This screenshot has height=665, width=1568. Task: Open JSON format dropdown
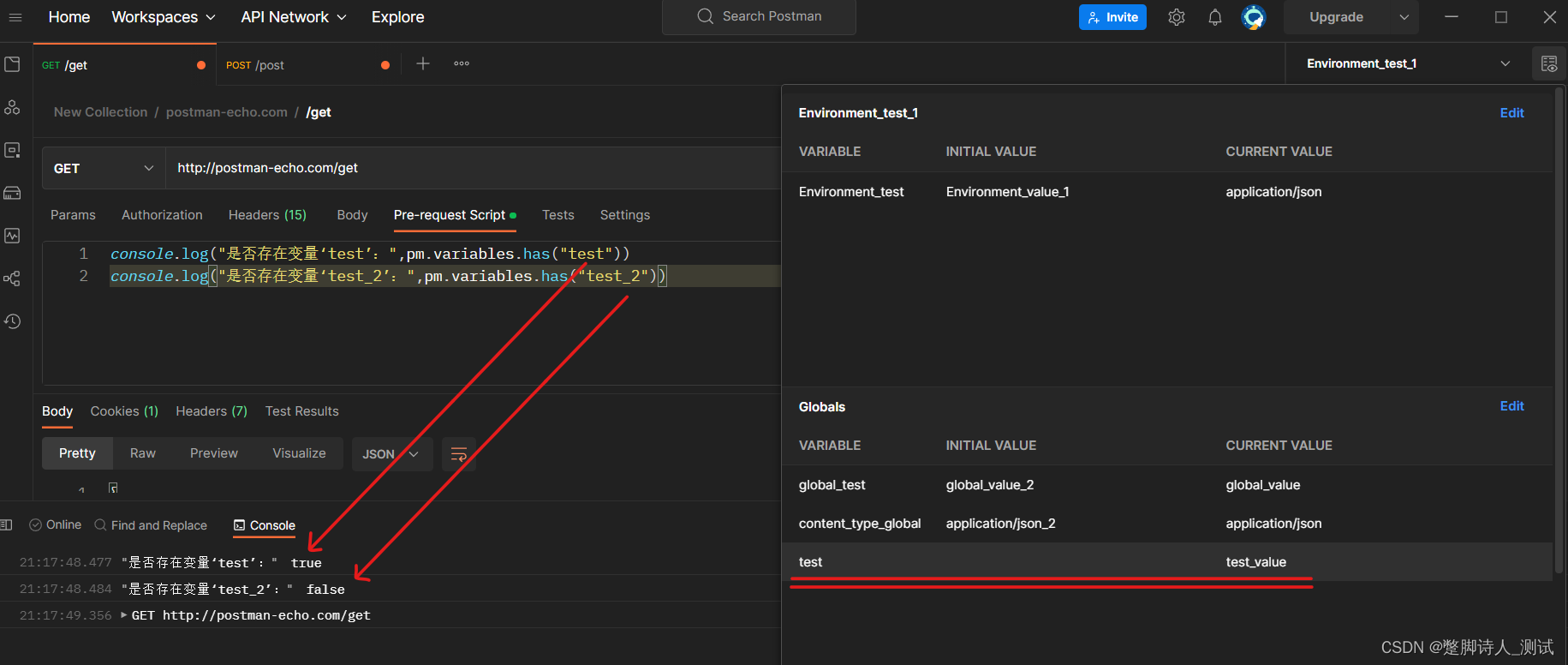391,454
